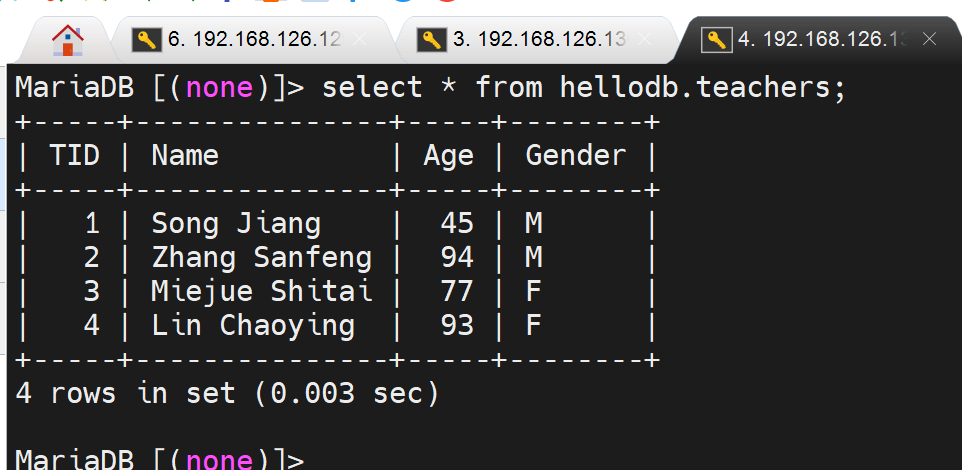Click key icon on tab 3. 192.168.126.13
The width and height of the screenshot is (962, 470).
point(432,40)
